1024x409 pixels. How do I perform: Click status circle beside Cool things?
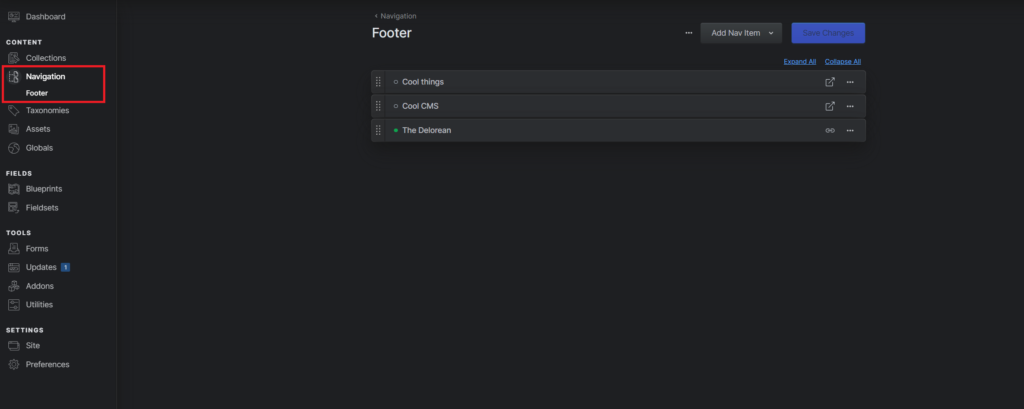coord(396,82)
